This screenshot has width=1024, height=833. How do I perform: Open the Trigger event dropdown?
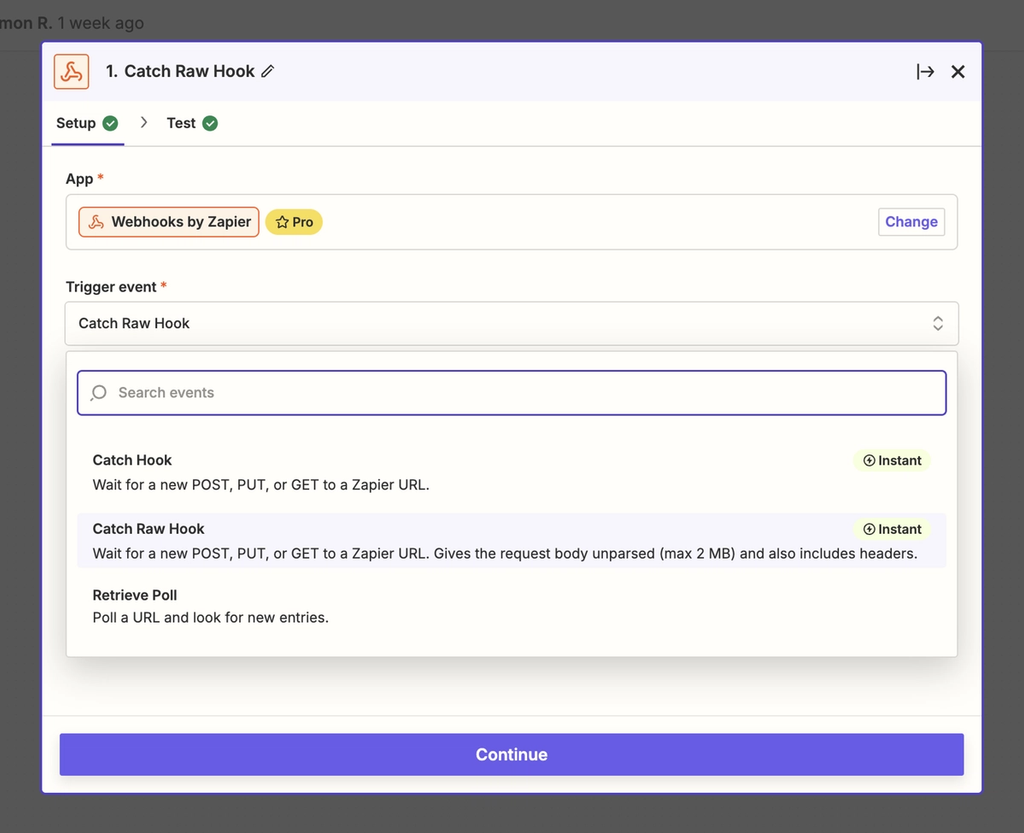point(511,323)
